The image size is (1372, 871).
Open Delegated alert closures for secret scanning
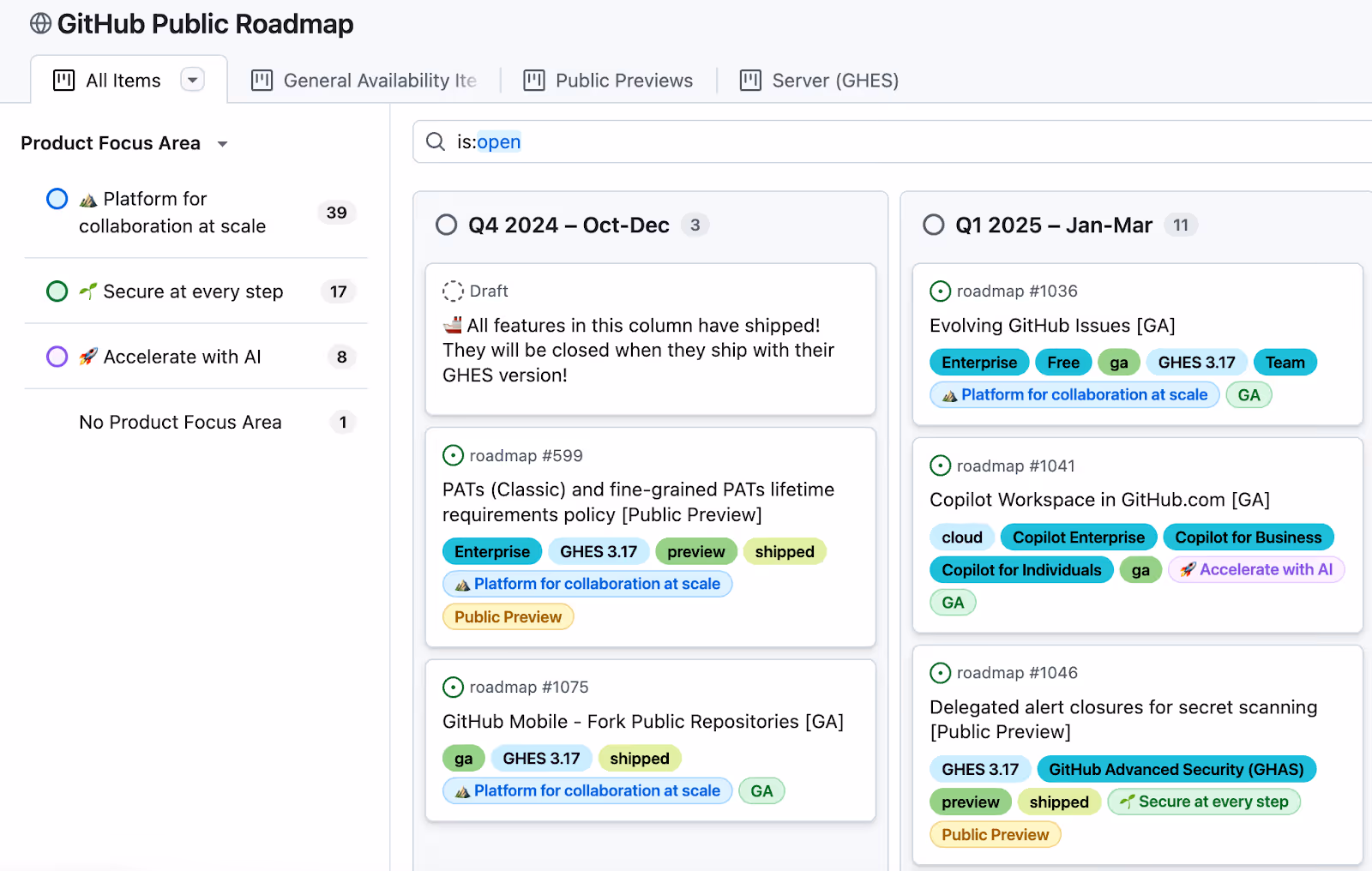pos(1123,719)
